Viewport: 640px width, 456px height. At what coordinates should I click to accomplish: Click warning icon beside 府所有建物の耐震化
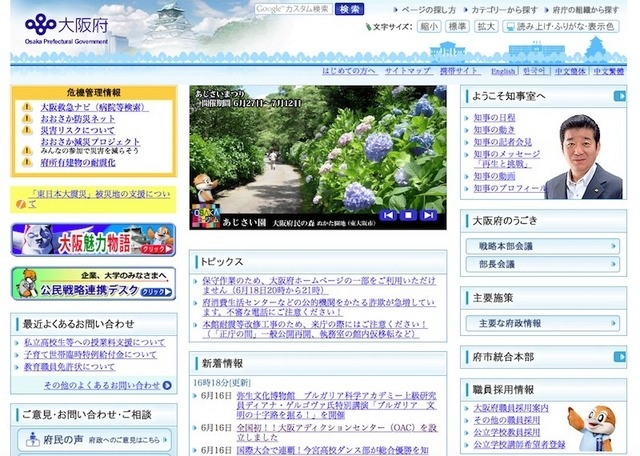pyautogui.click(x=27, y=162)
